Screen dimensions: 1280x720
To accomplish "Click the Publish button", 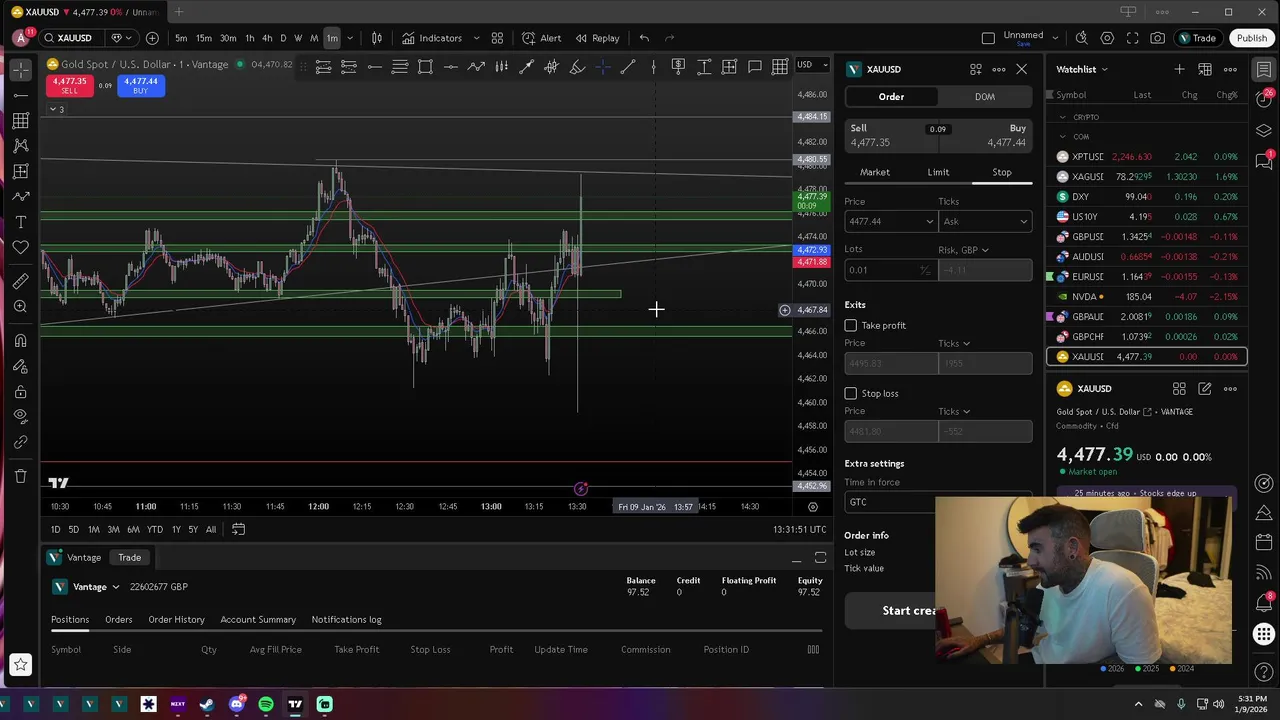I will (1251, 38).
